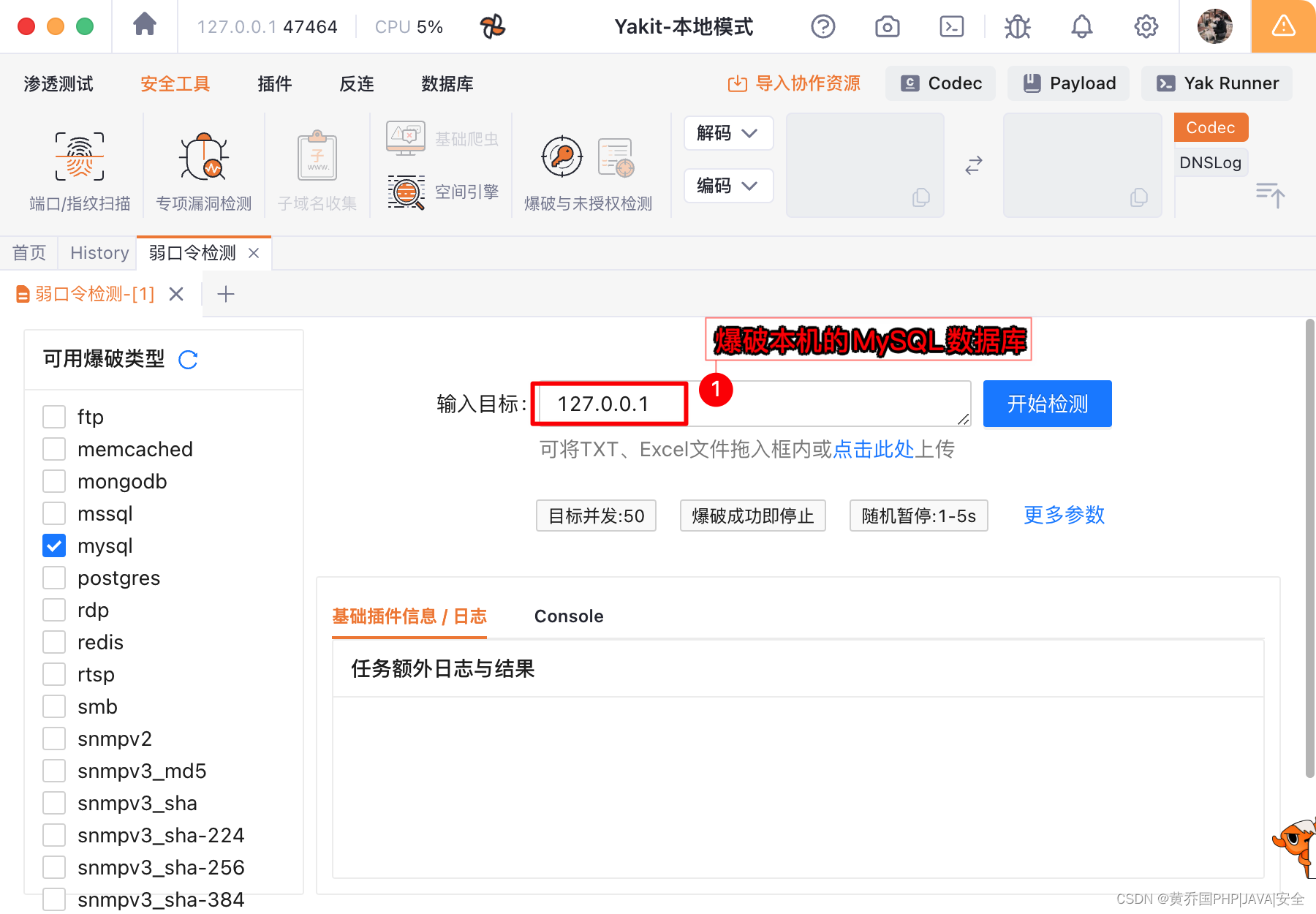This screenshot has width=1316, height=914.
Task: Select the 安全工具 menu
Action: 175,84
